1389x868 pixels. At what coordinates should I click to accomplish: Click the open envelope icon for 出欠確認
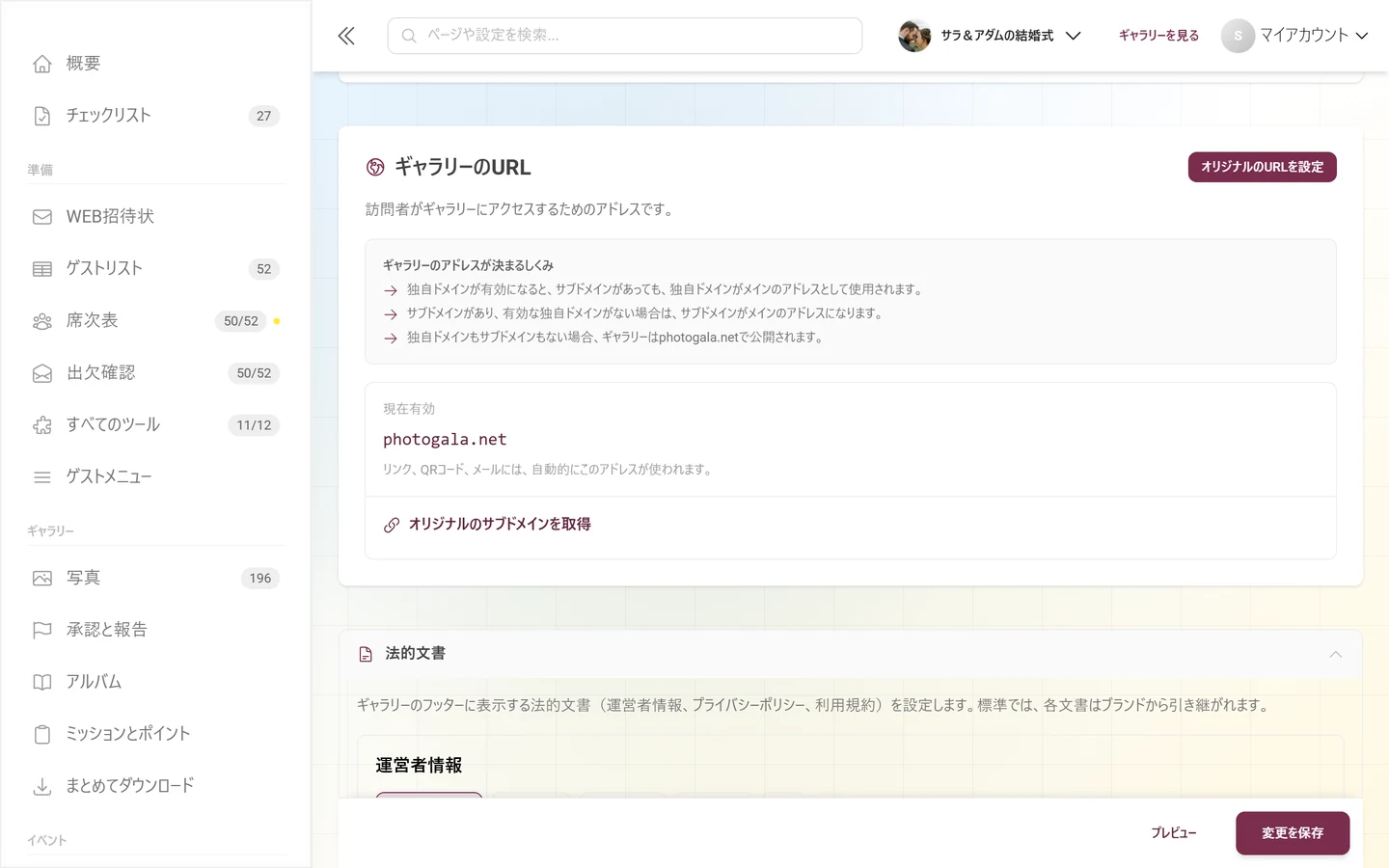tap(42, 373)
